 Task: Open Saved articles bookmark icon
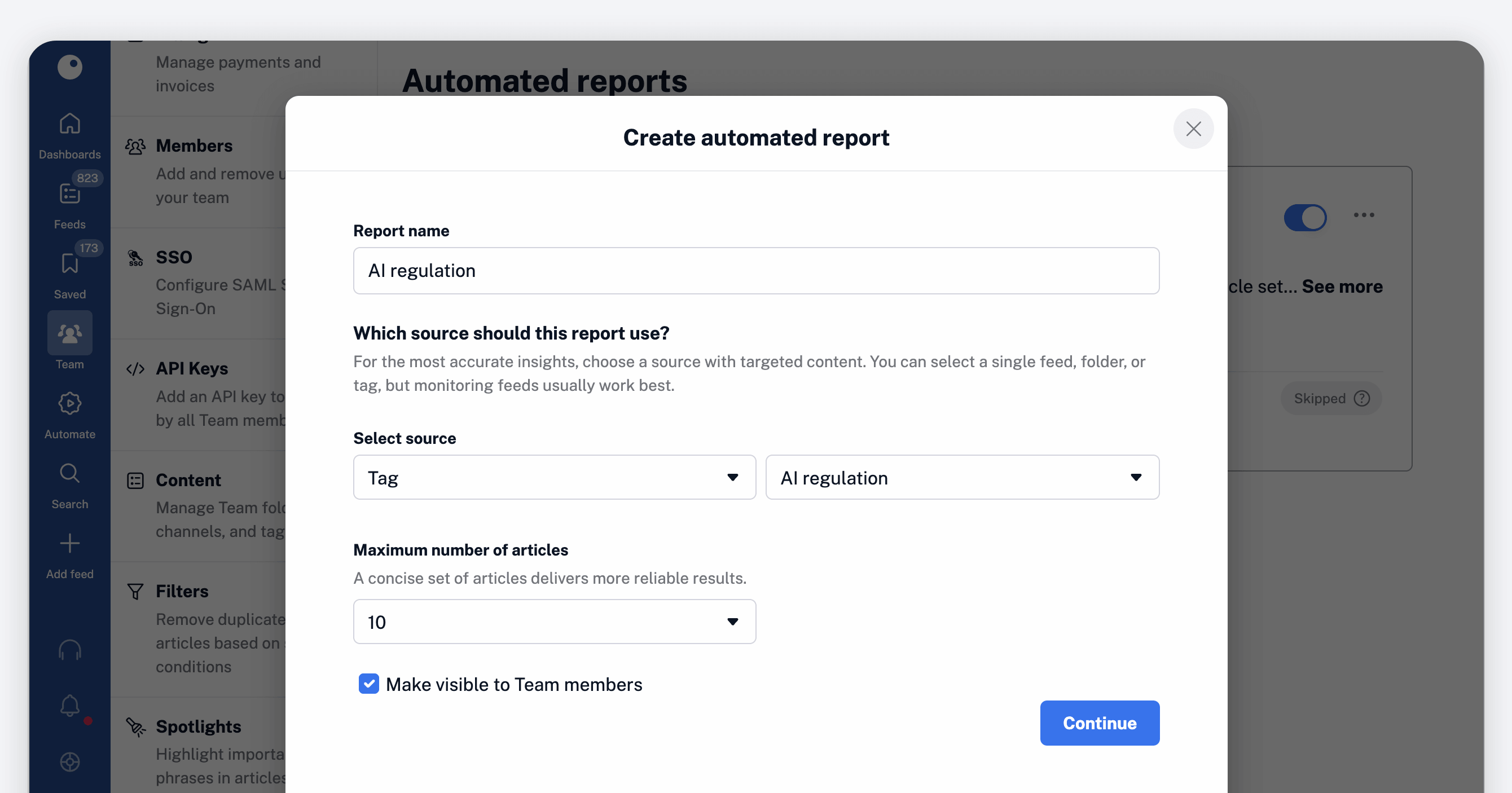69,264
